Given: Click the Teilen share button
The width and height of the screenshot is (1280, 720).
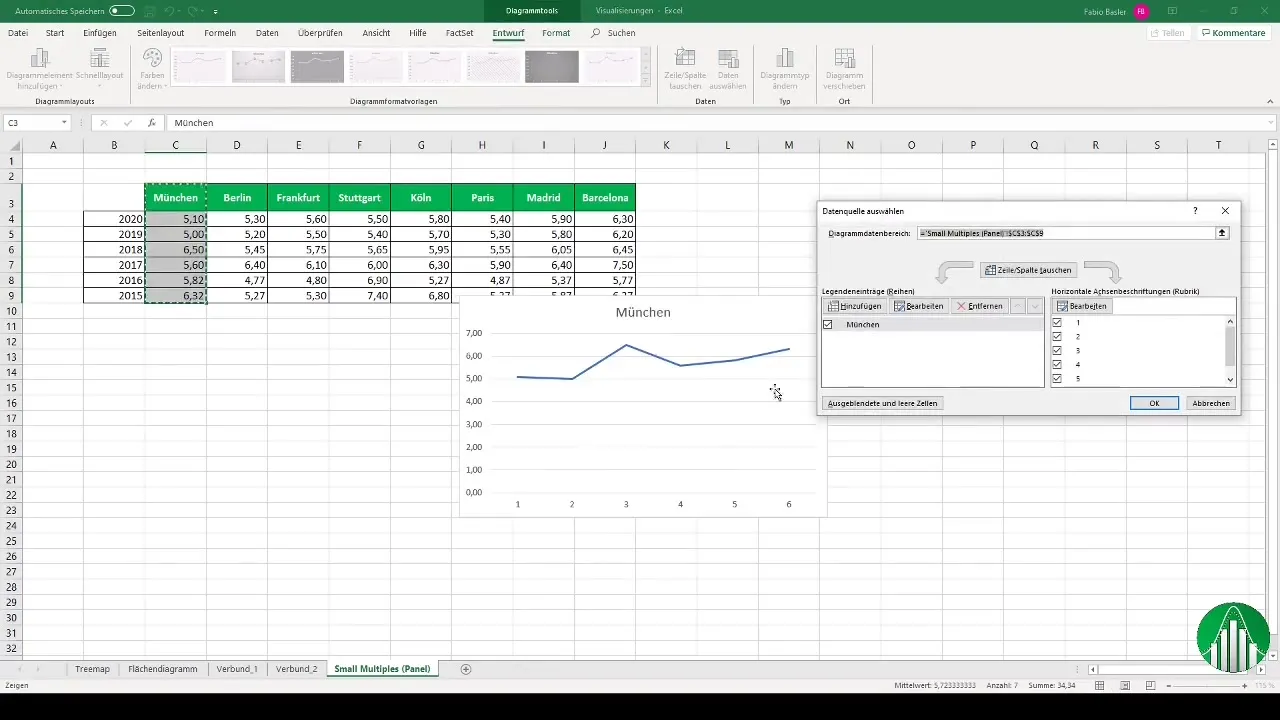Looking at the screenshot, I should 1168,33.
